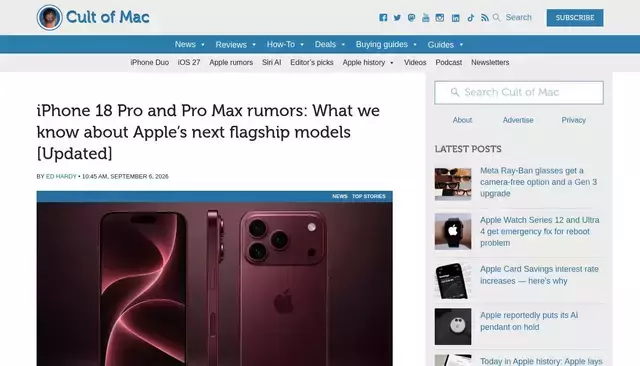640x366 pixels.
Task: Visit the Mastodon icon link
Action: coord(411,18)
